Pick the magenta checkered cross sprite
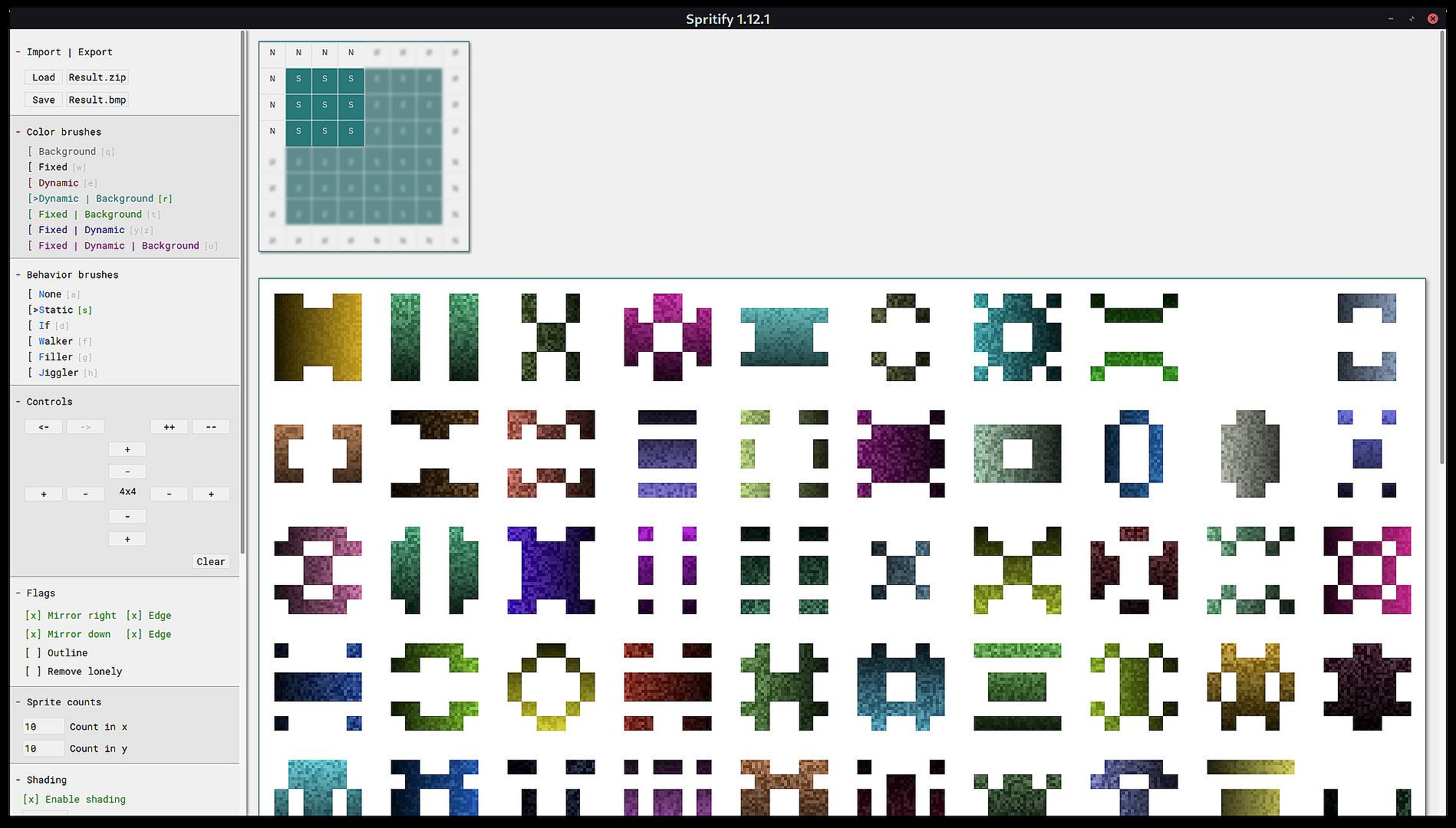The image size is (1456, 828). coord(667,337)
